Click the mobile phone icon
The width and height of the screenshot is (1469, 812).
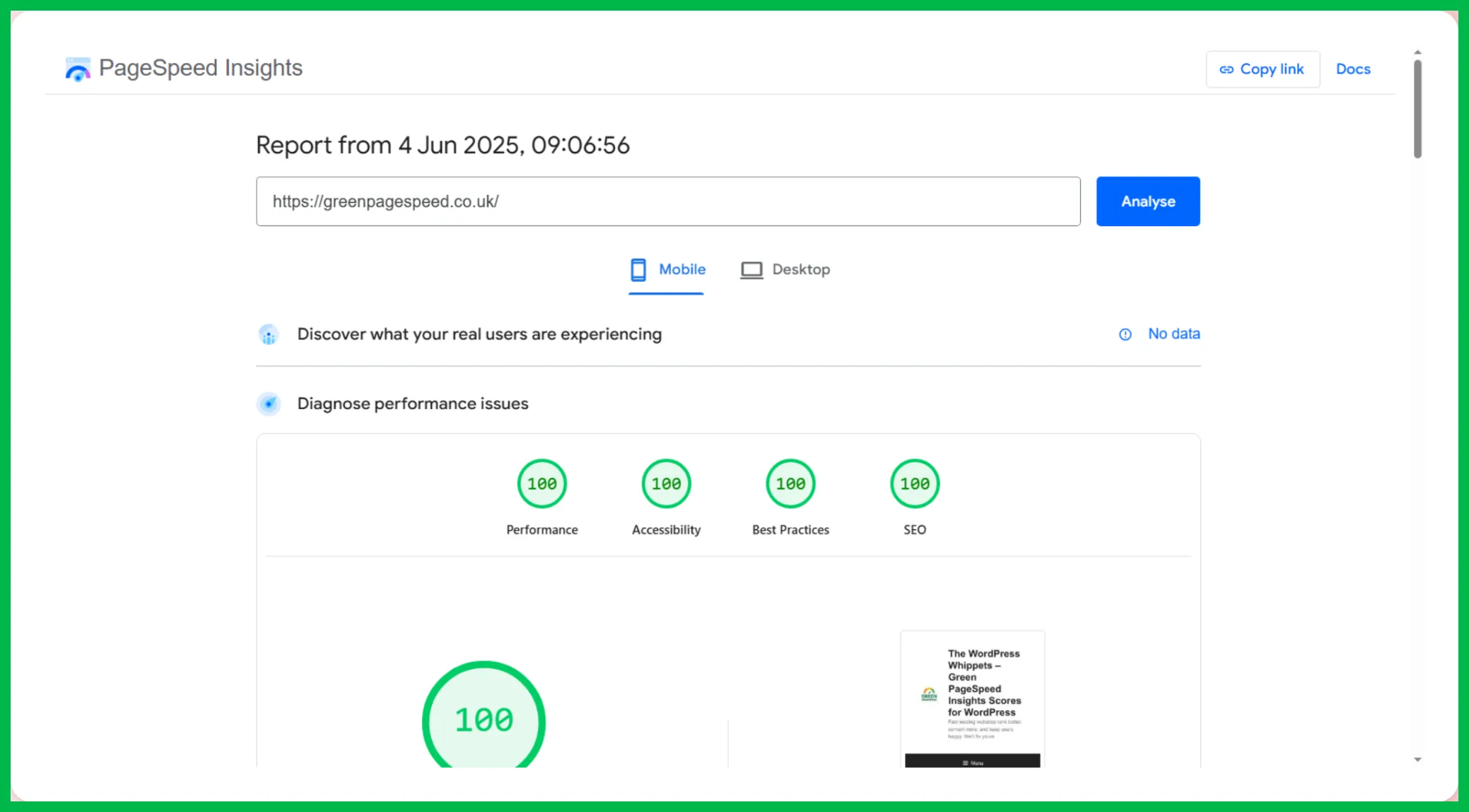[638, 269]
